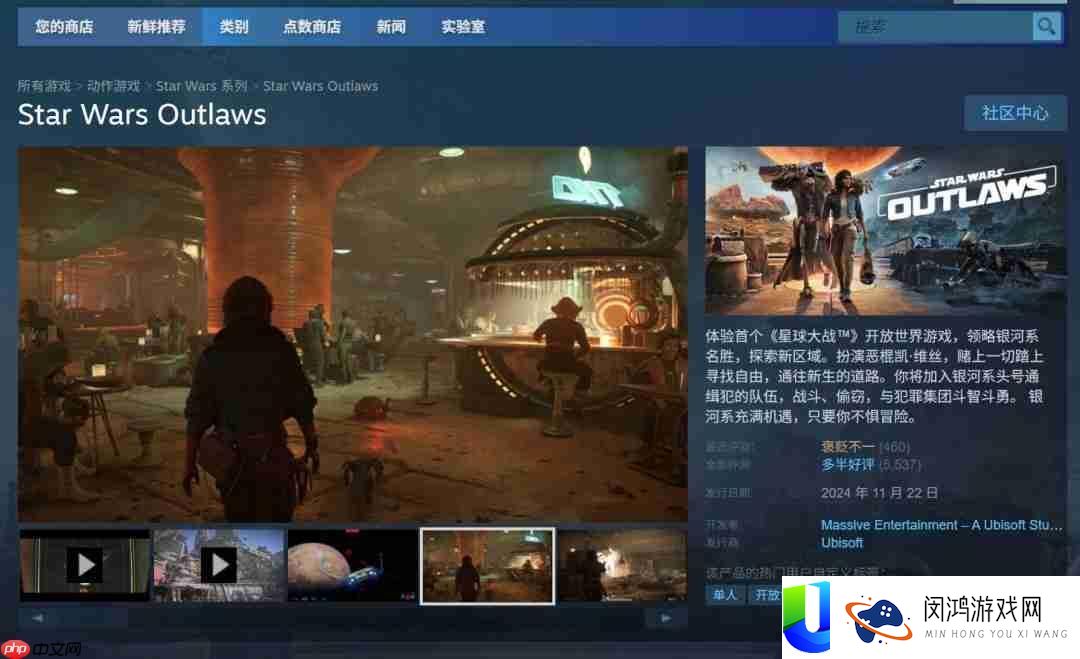Play the second trailer thumbnail
The height and width of the screenshot is (659, 1080).
click(x=218, y=565)
